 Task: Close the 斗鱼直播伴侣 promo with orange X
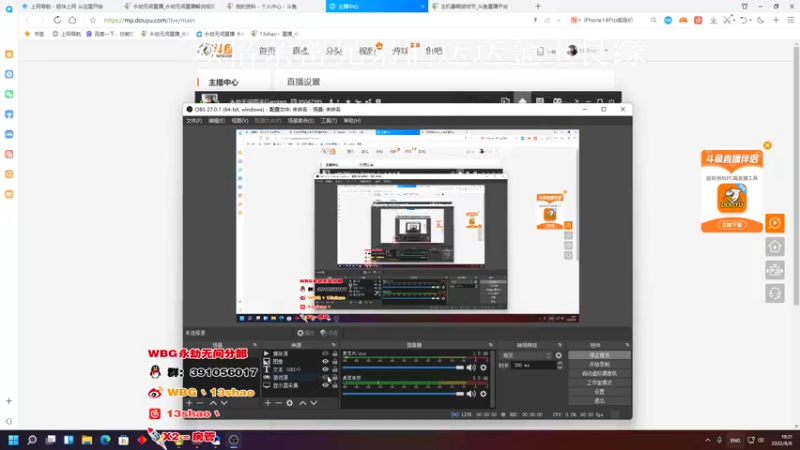[767, 145]
